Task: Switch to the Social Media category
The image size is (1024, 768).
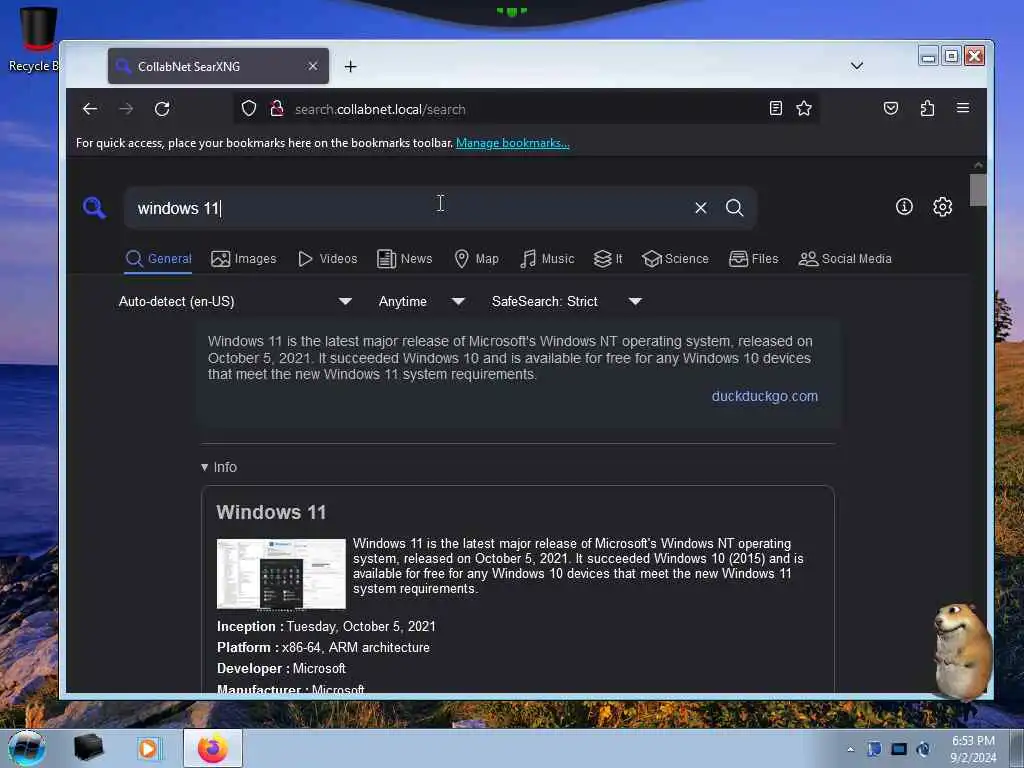Action: pos(845,259)
